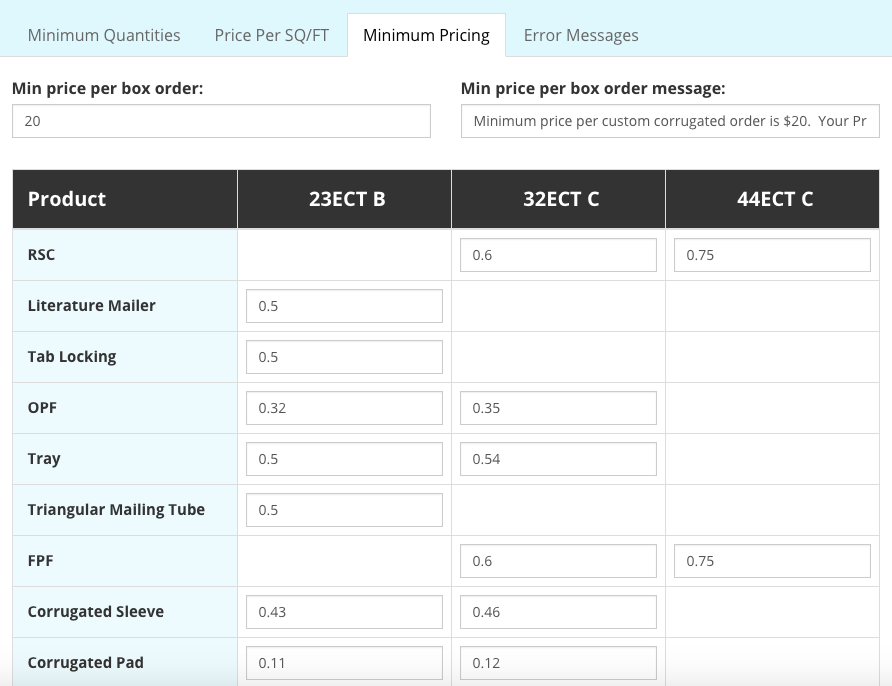The image size is (892, 686).
Task: Click the FPF 44ECT C field
Action: pyautogui.click(x=772, y=561)
